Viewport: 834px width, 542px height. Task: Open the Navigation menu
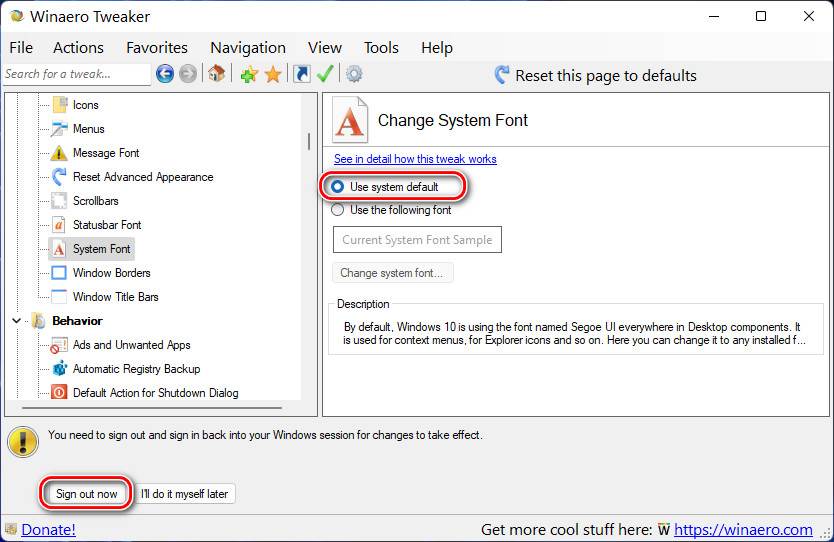248,48
